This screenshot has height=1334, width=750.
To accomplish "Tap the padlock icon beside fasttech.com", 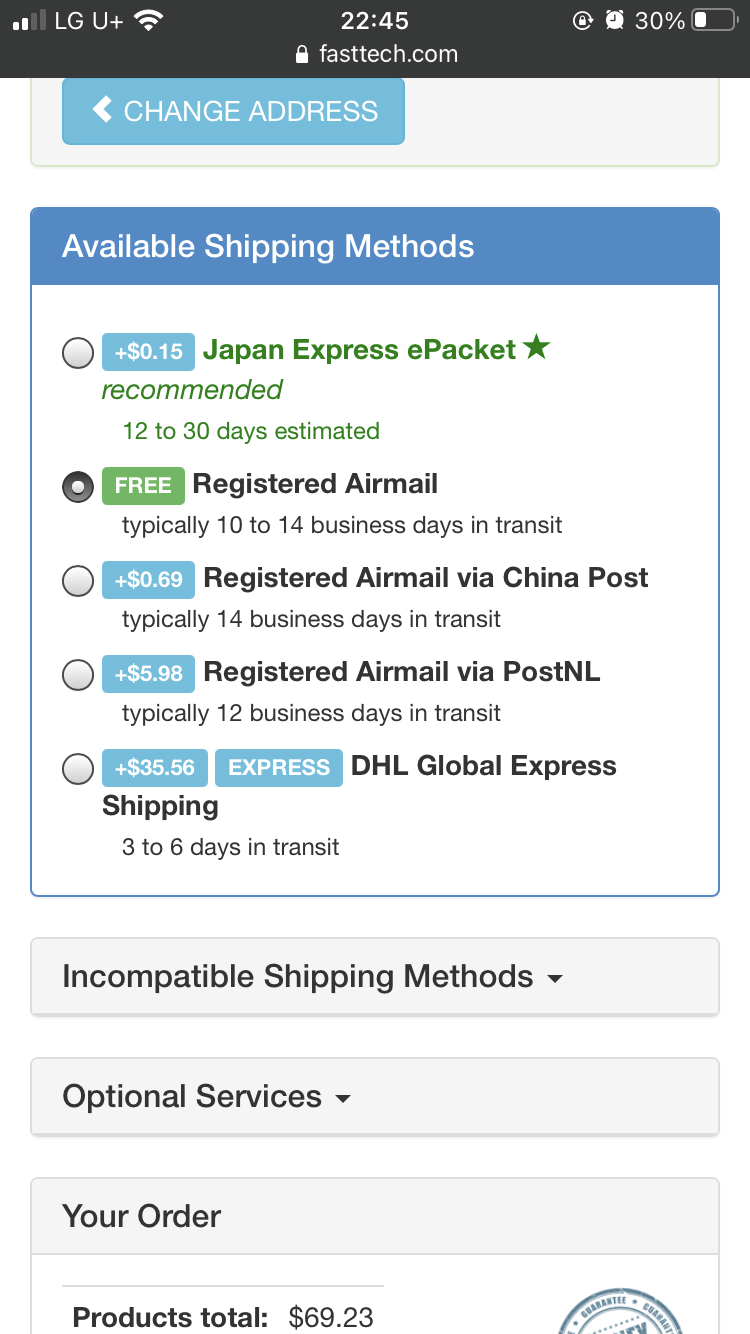I will [x=303, y=55].
